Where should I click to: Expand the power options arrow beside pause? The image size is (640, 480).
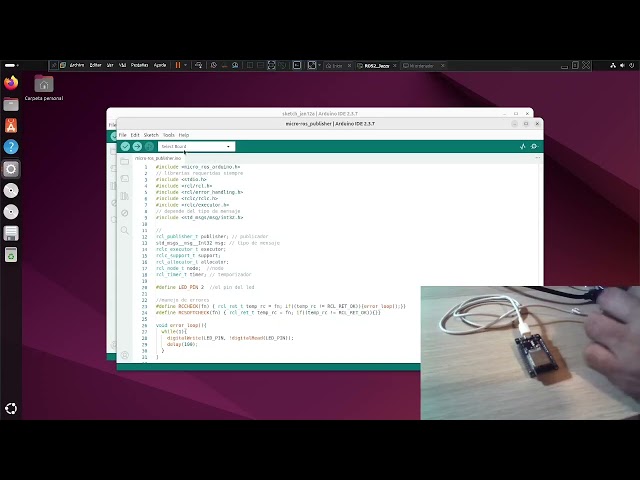[186, 65]
